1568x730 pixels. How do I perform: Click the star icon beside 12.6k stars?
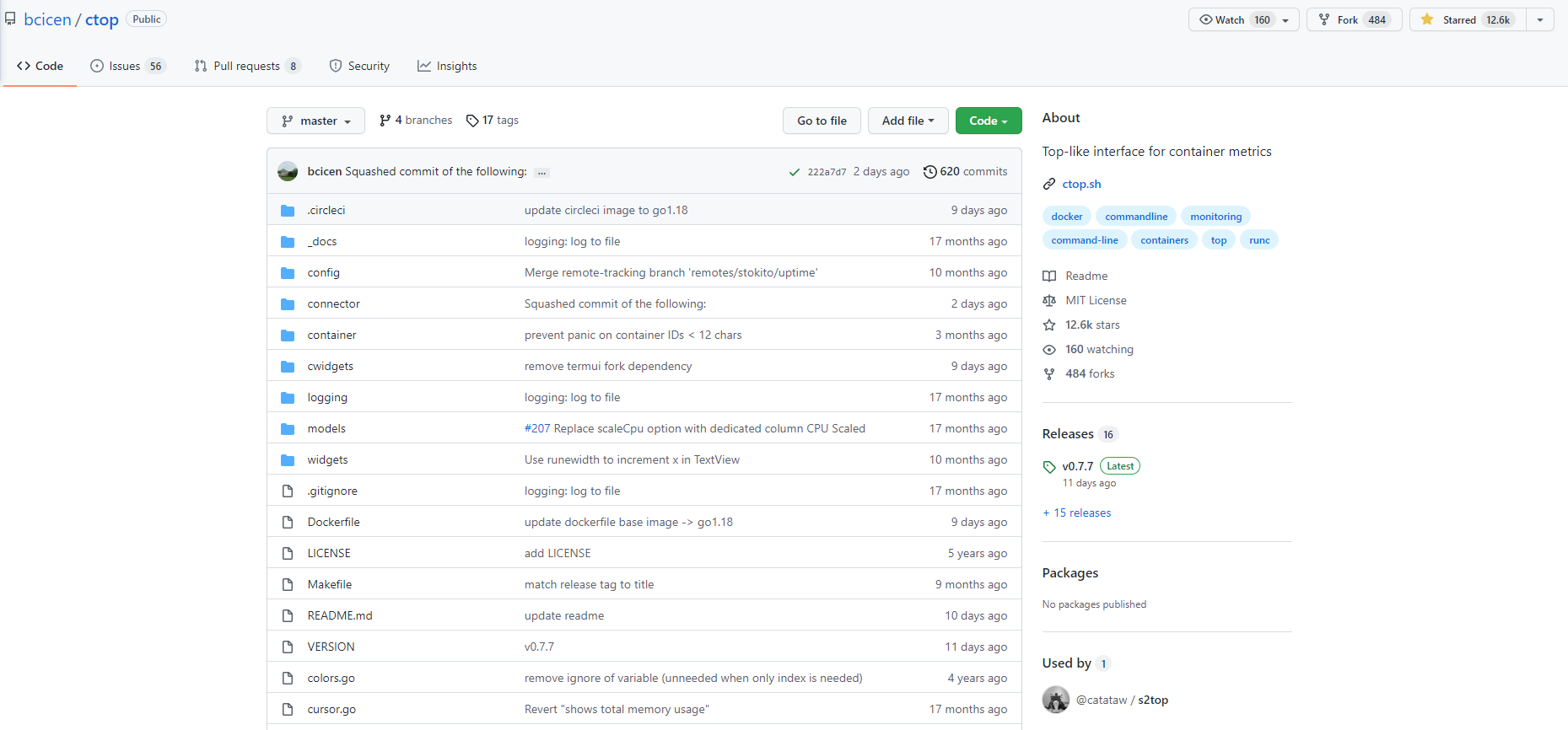click(x=1049, y=325)
